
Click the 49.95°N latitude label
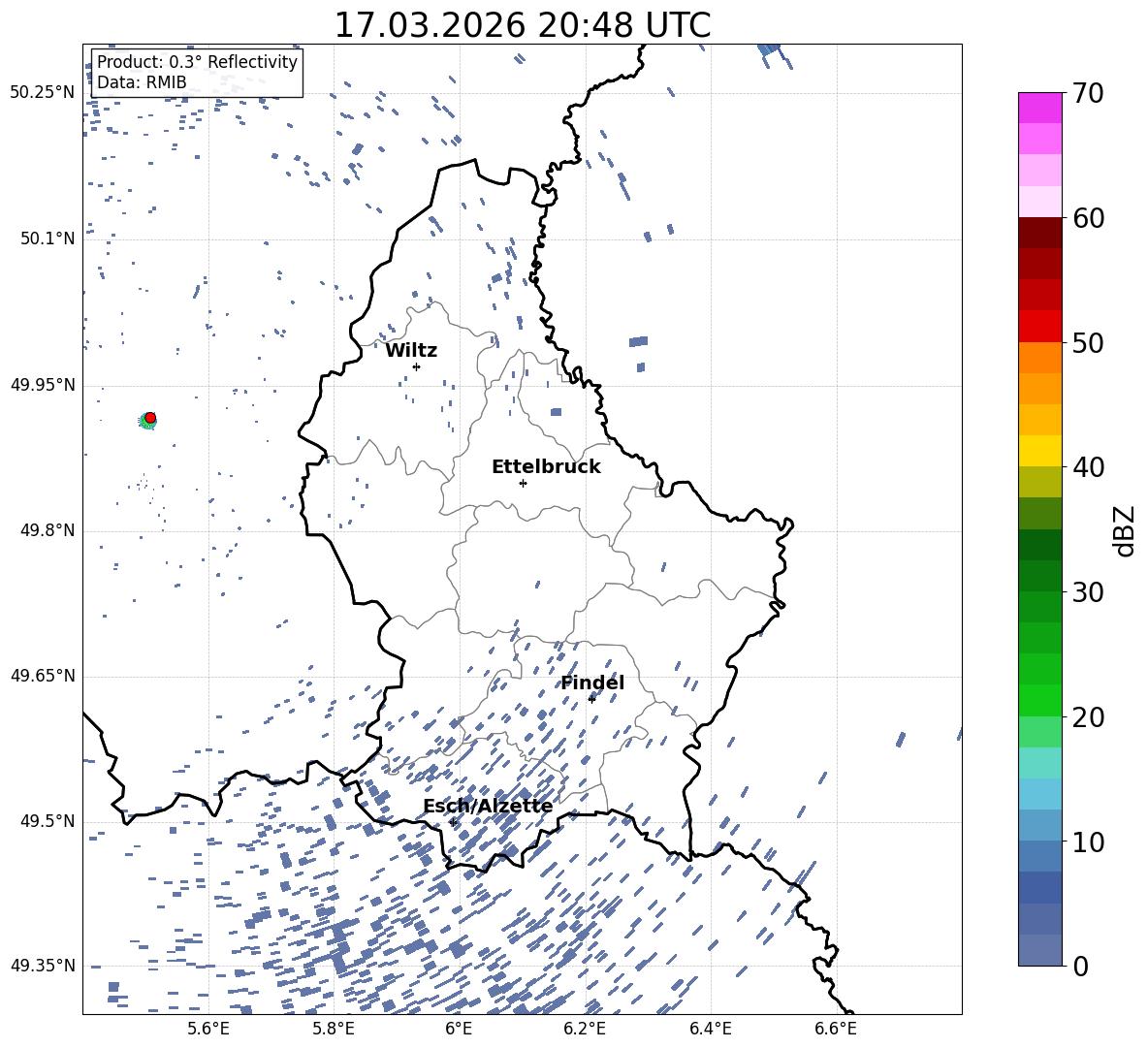(44, 385)
